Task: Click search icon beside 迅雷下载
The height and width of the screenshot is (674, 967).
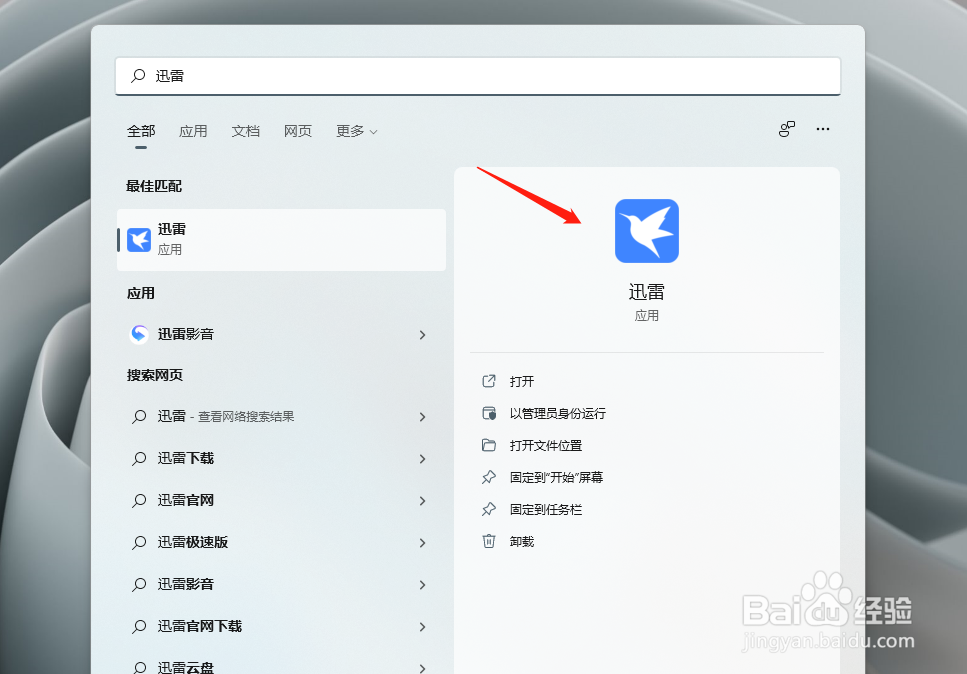Action: (139, 459)
